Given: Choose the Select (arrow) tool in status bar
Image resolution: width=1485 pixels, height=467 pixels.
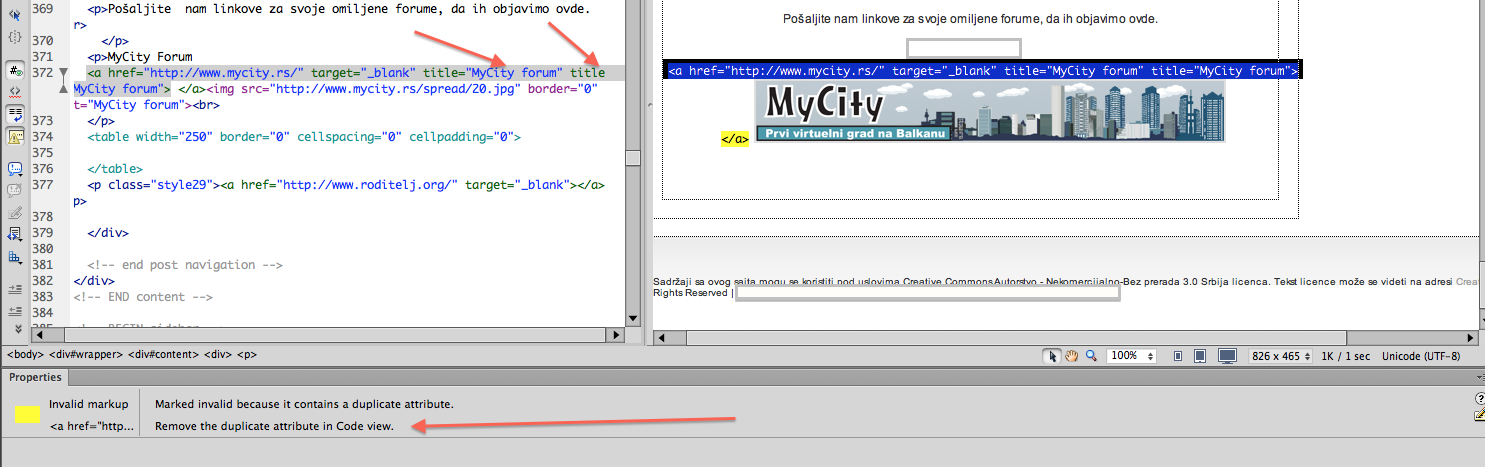Looking at the screenshot, I should pos(1052,356).
